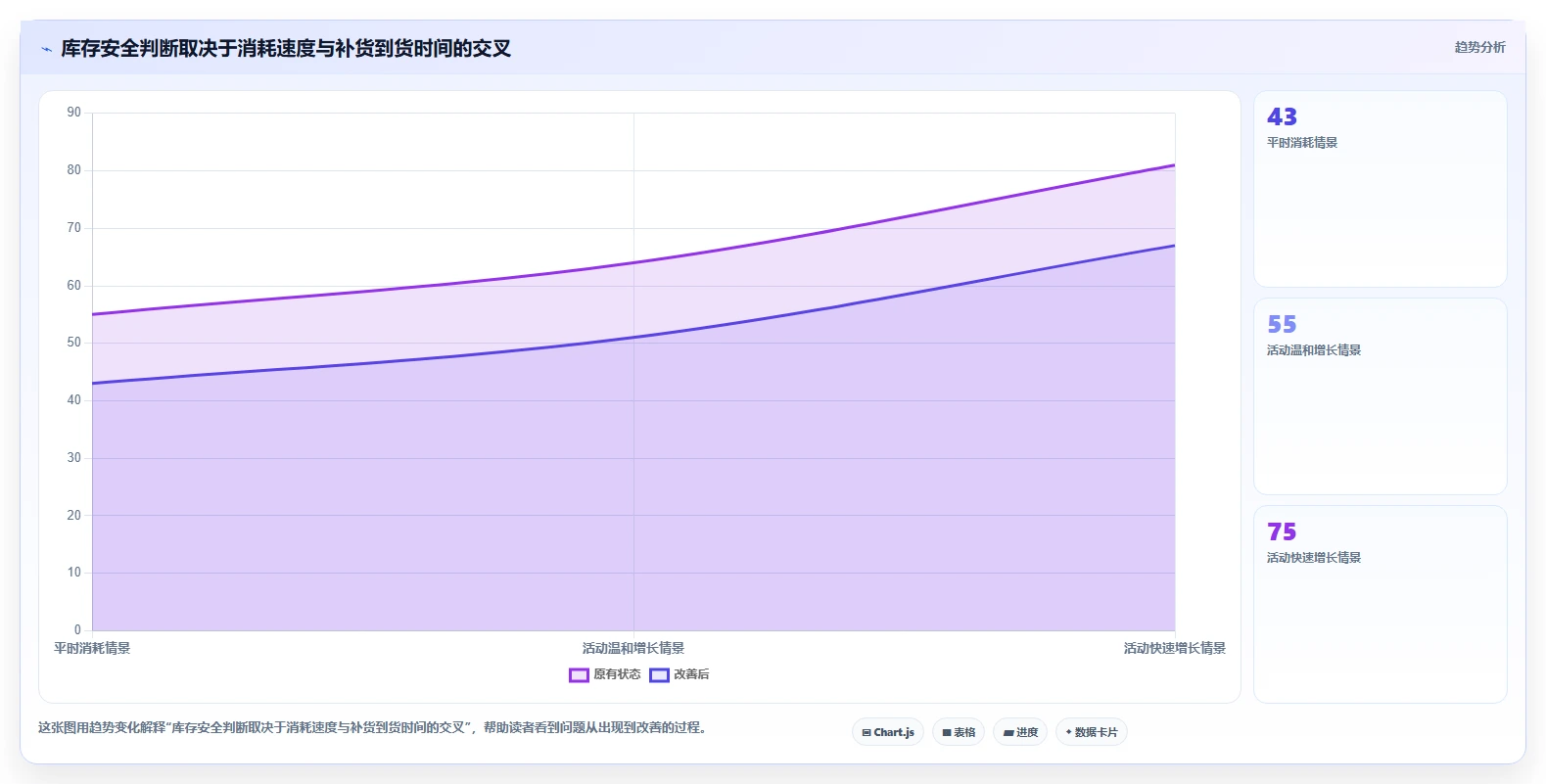The height and width of the screenshot is (784, 1546).
Task: Click the trend icon beside the chart title
Action: click(46, 49)
